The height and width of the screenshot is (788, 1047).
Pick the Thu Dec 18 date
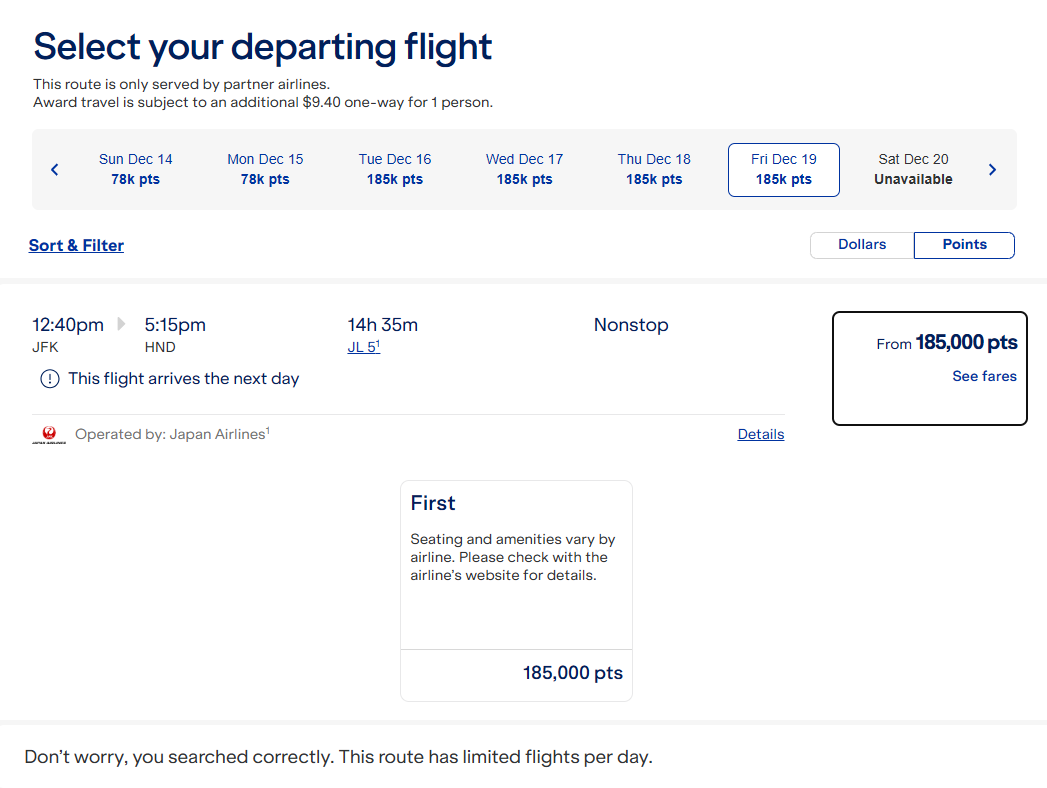654,169
